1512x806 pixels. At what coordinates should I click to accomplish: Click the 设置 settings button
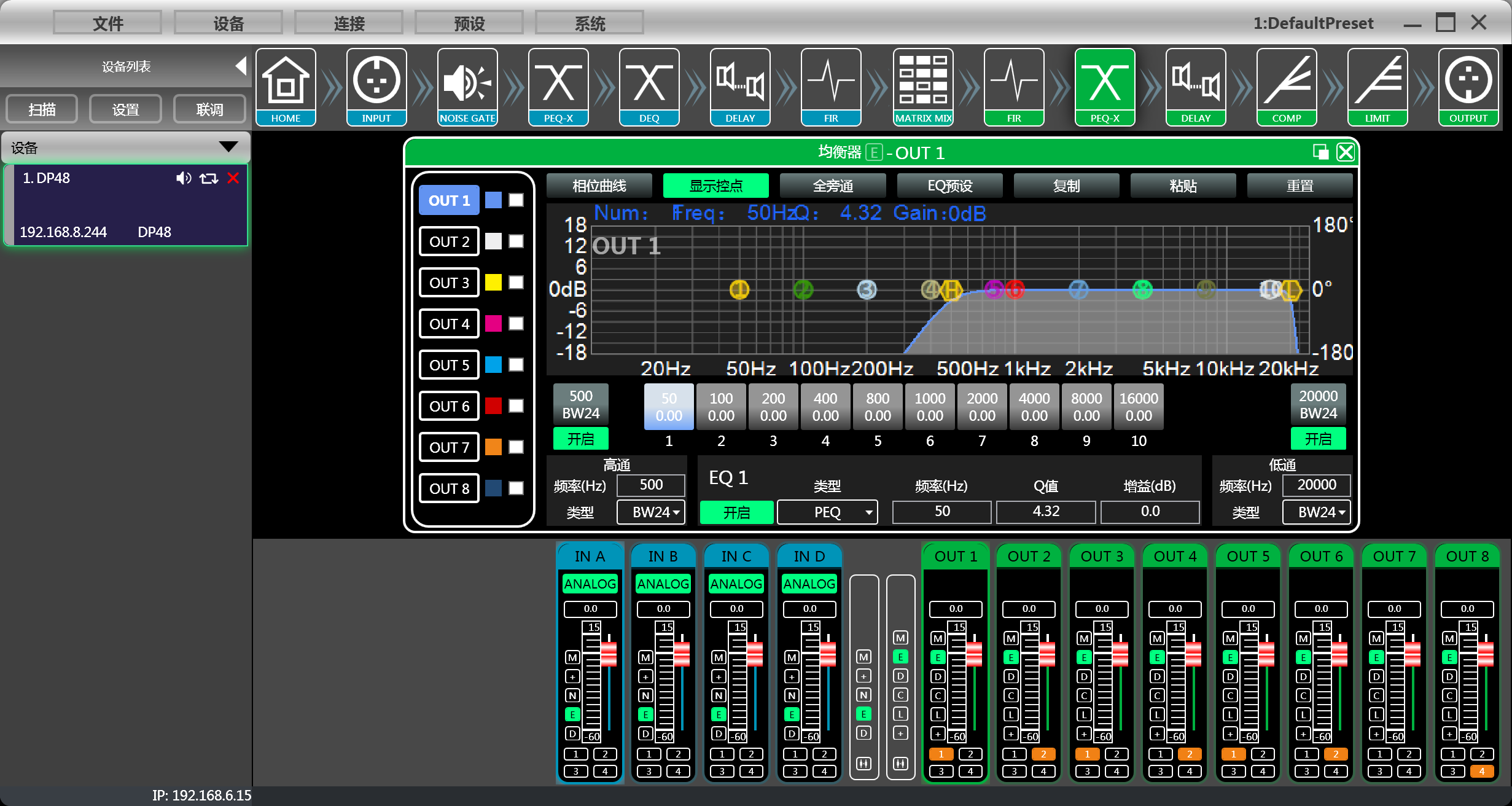[x=126, y=109]
